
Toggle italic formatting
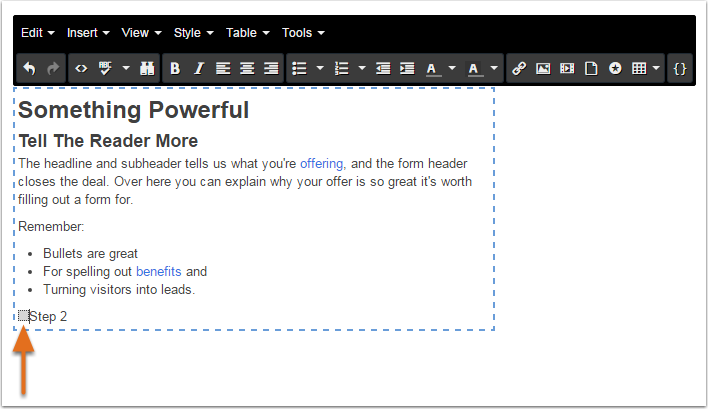pos(199,69)
